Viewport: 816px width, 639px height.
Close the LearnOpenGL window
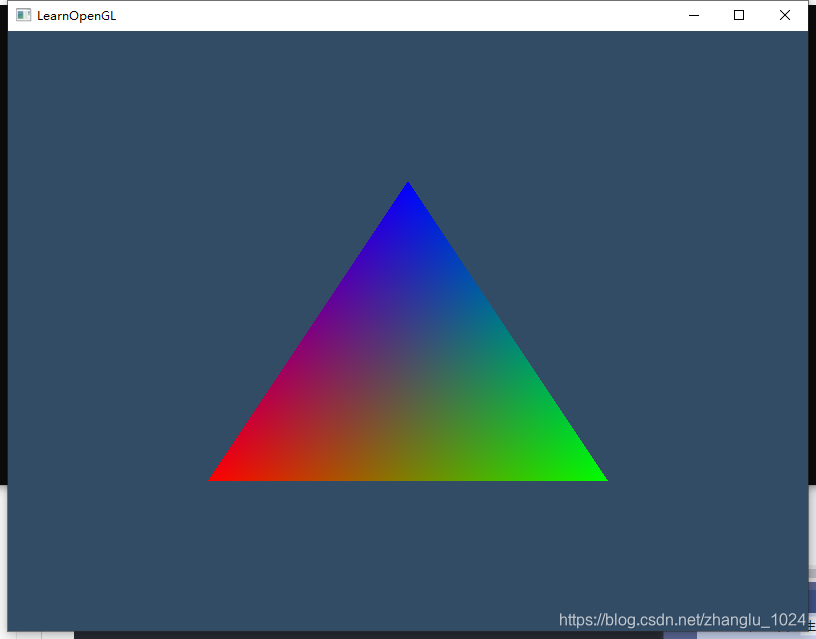785,15
